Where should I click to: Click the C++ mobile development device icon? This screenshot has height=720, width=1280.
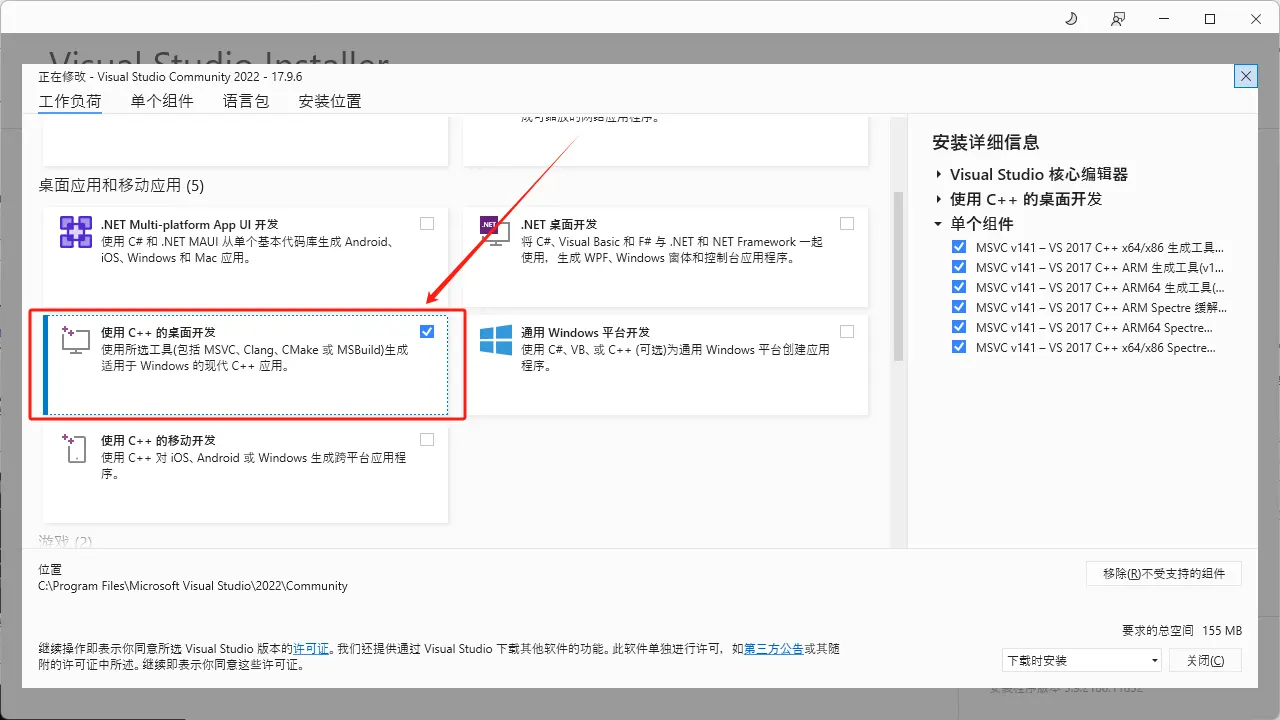(x=76, y=448)
